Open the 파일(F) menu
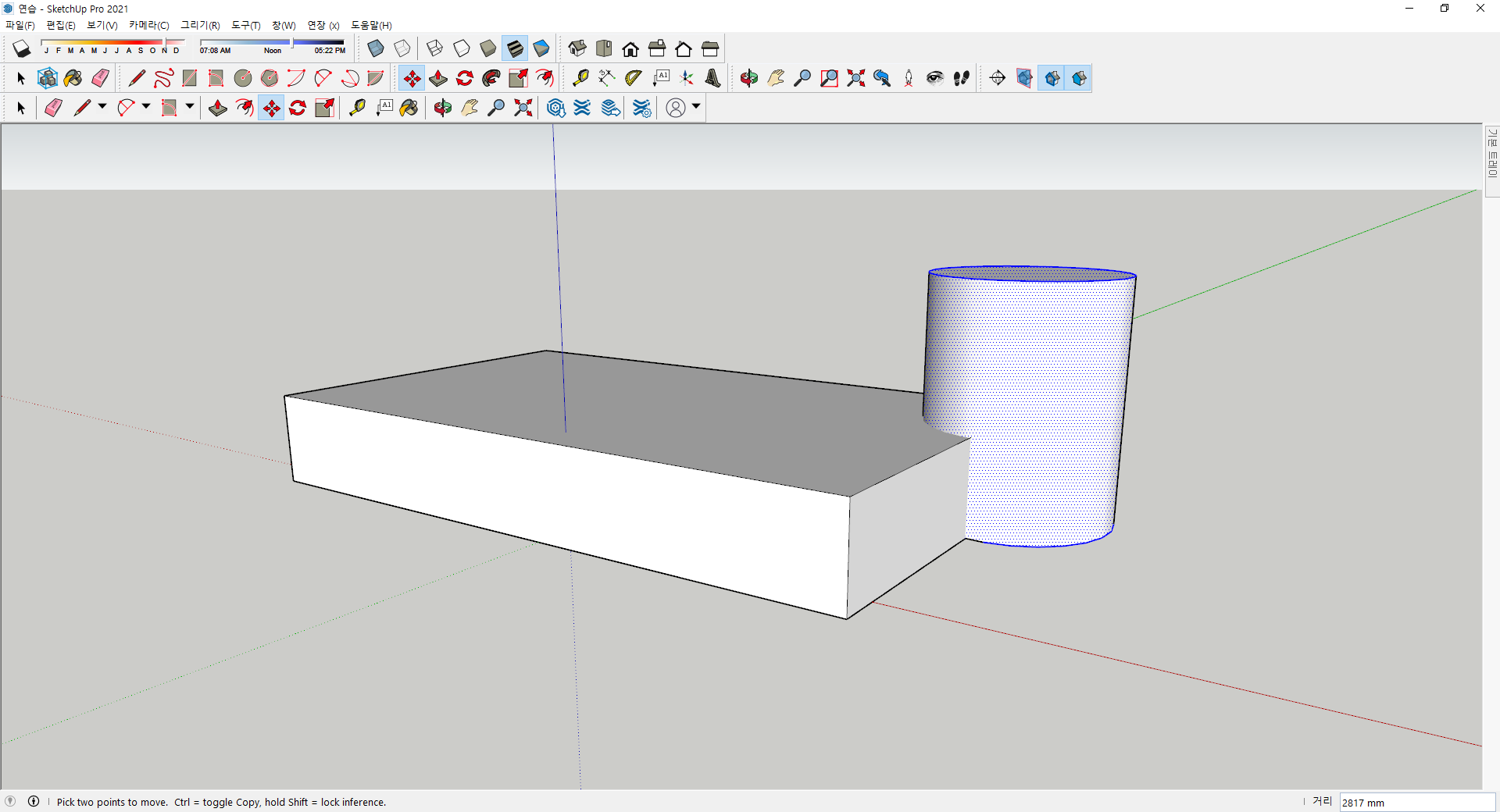Screen dimensions: 1500x812 coord(20,25)
